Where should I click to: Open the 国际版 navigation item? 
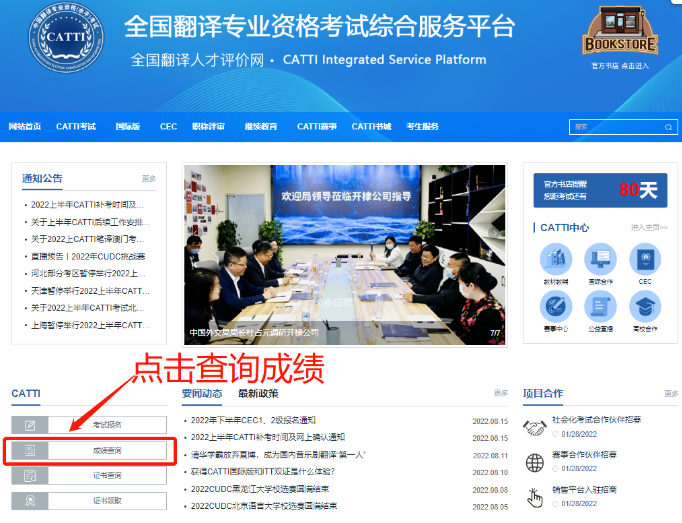click(128, 127)
